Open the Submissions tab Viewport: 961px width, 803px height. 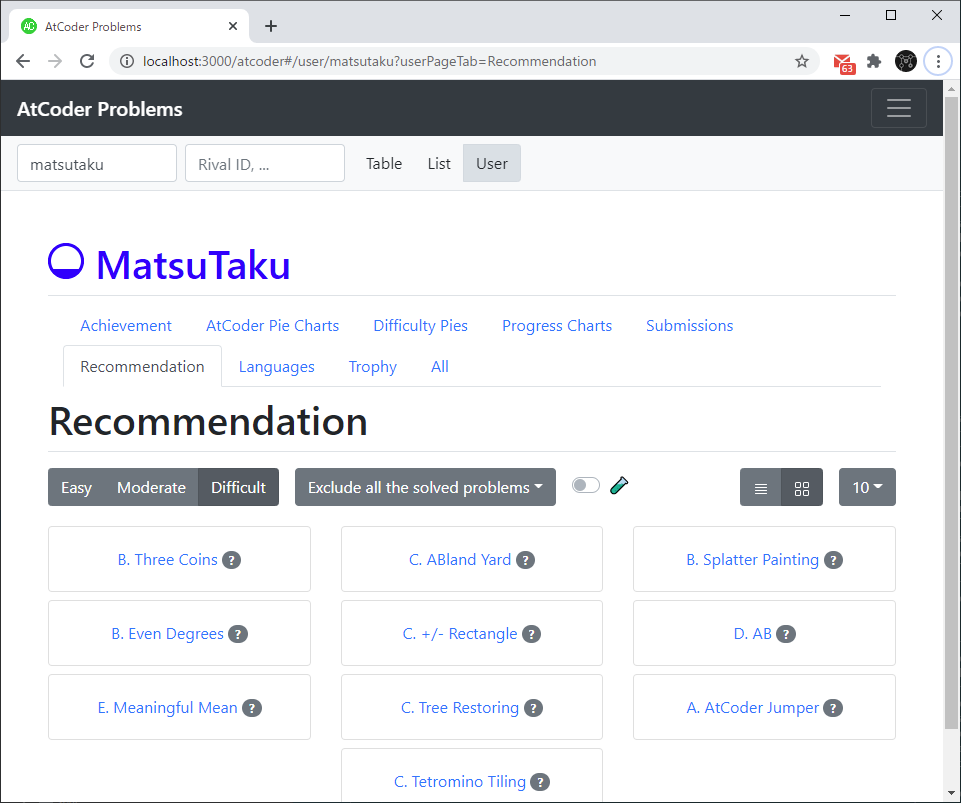(689, 325)
